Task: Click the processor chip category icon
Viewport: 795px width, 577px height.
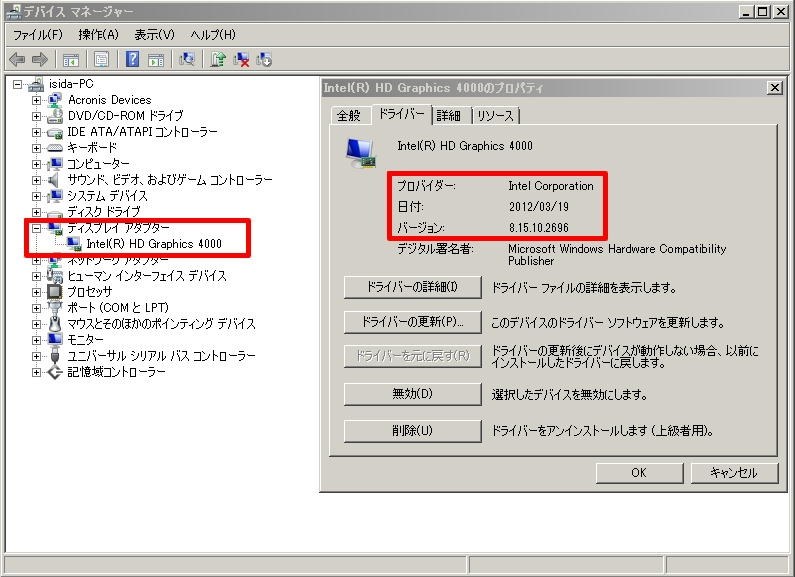Action: [55, 292]
